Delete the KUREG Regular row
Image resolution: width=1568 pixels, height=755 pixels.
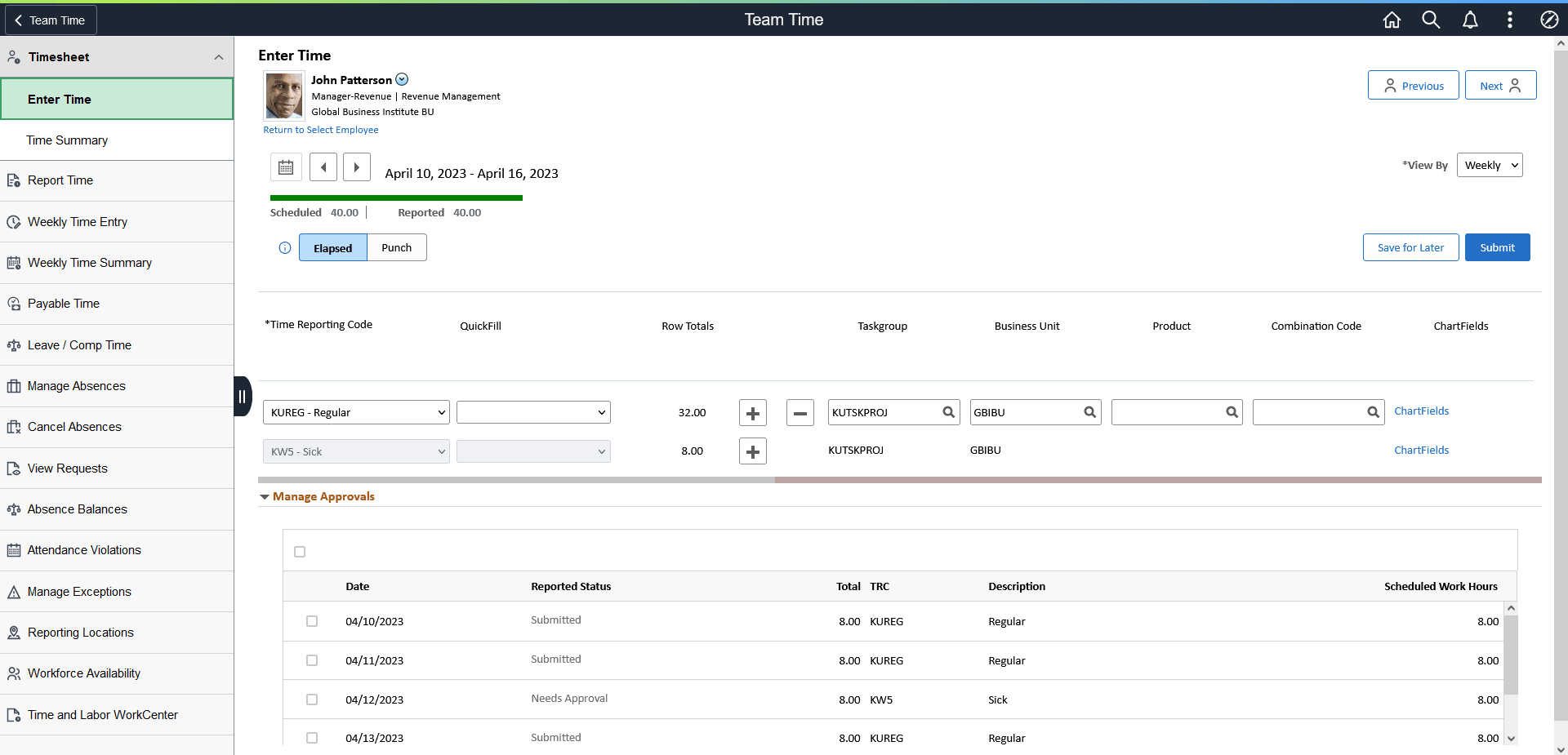pyautogui.click(x=800, y=413)
